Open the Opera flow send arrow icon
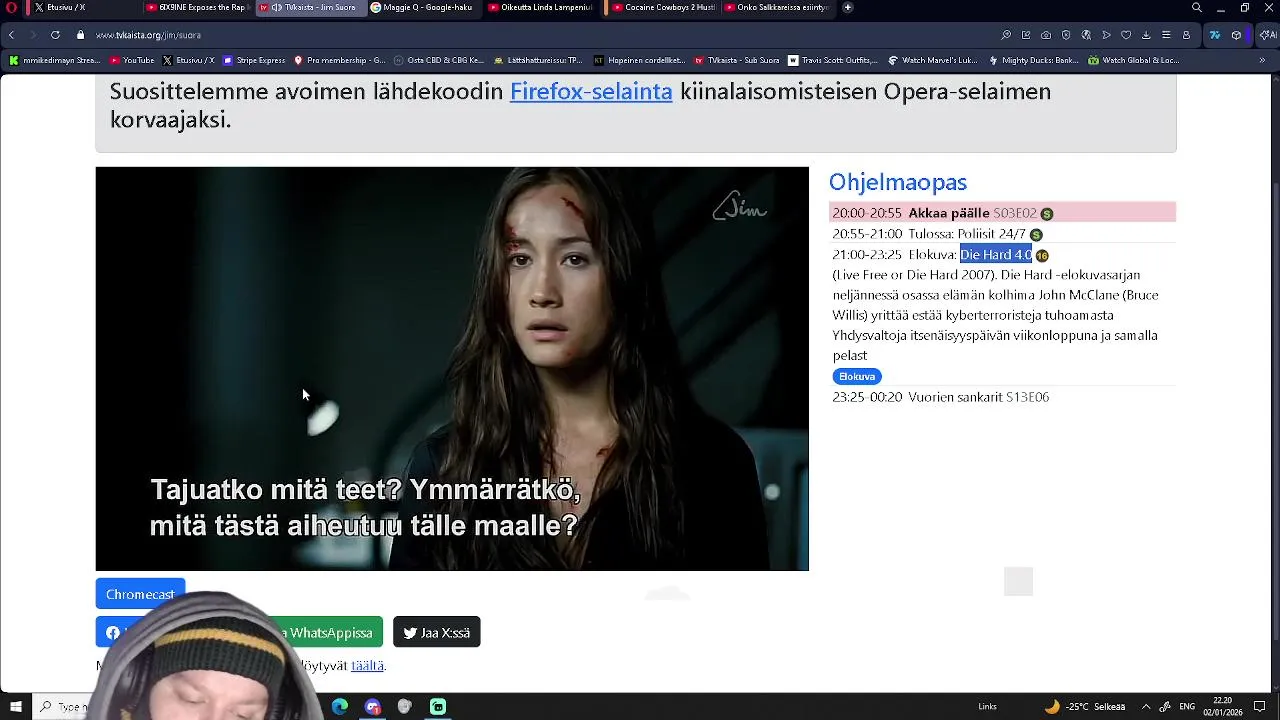Viewport: 1280px width, 720px height. 1106,35
